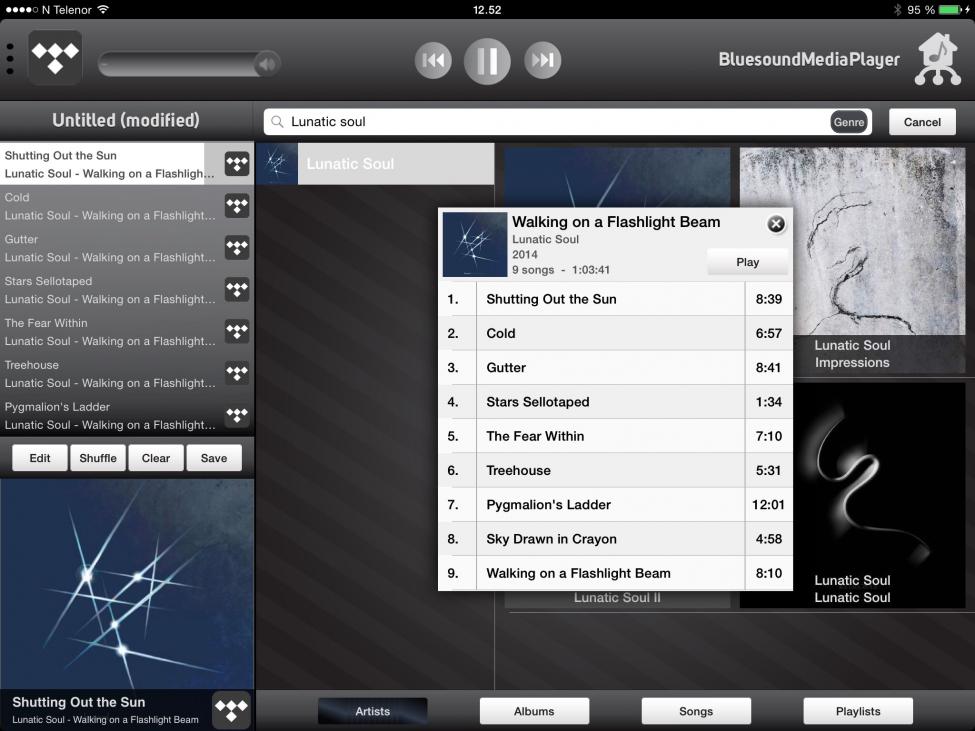The height and width of the screenshot is (731, 975).
Task: Skip to the next track
Action: 542,60
